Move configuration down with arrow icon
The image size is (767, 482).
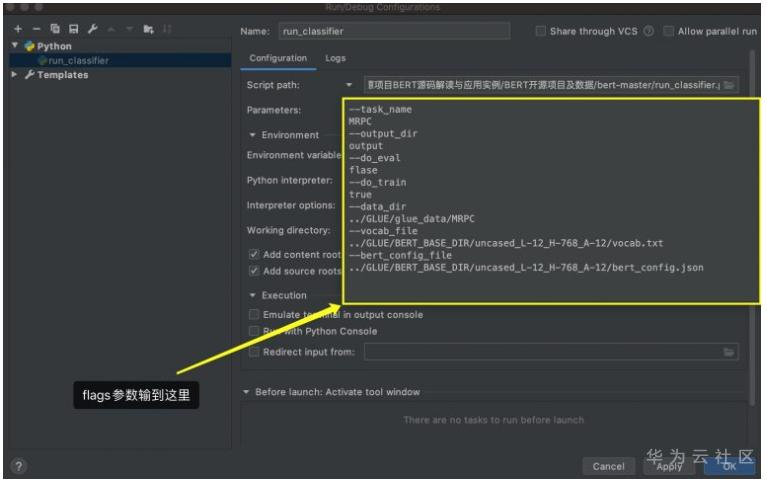pos(130,29)
